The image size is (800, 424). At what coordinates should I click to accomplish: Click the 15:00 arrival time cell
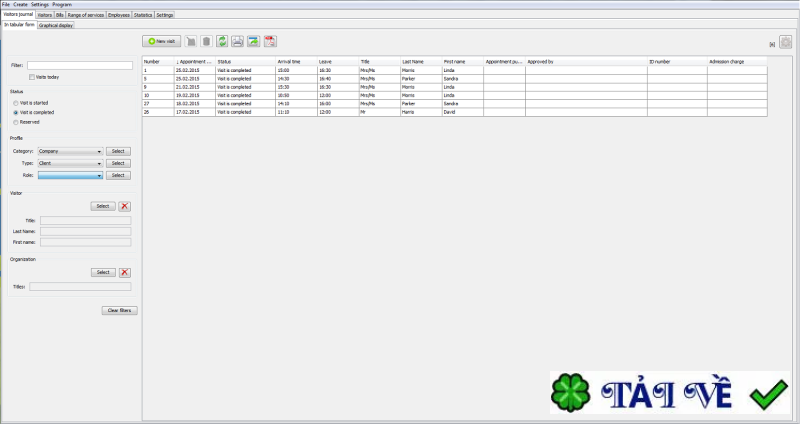296,70
